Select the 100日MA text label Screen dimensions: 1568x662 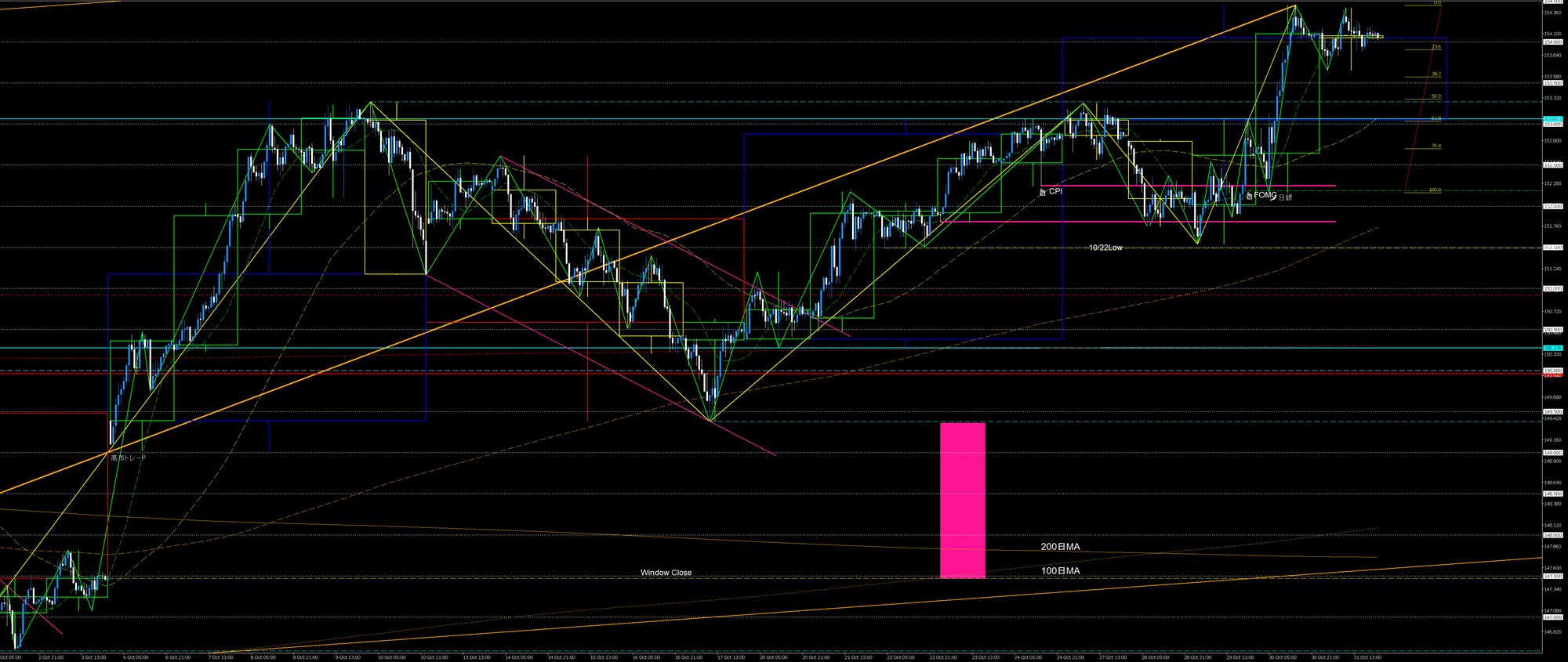coord(1060,571)
